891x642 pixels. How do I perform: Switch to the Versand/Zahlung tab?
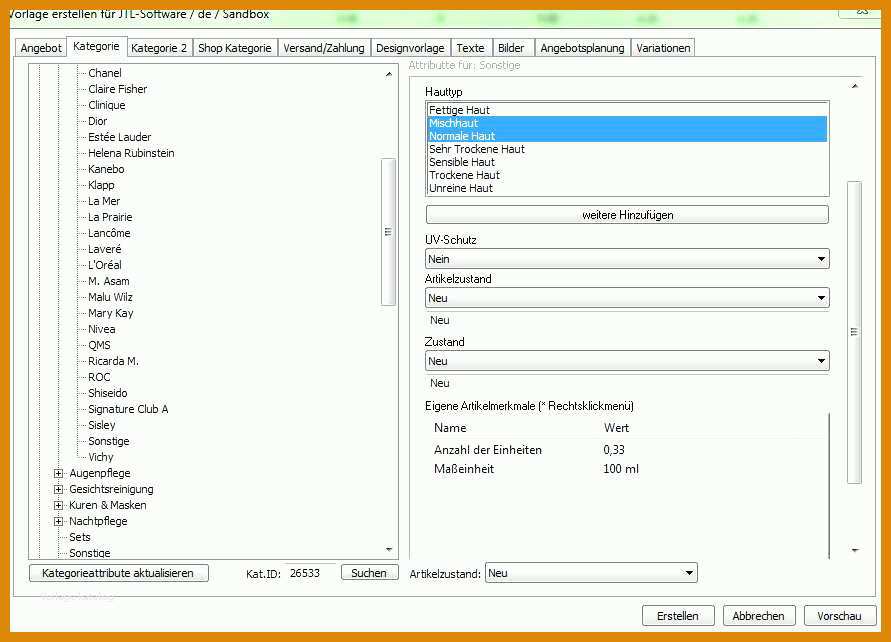pyautogui.click(x=323, y=48)
